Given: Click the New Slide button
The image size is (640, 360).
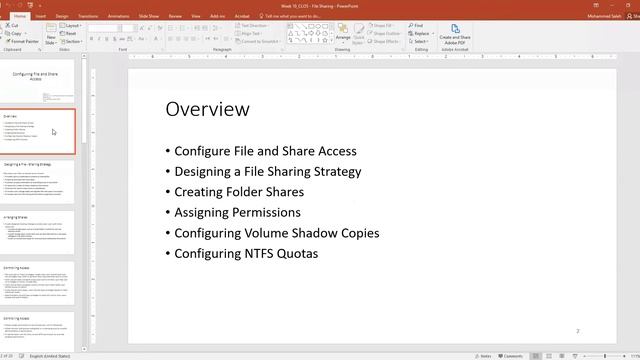Looking at the screenshot, I should point(51,34).
